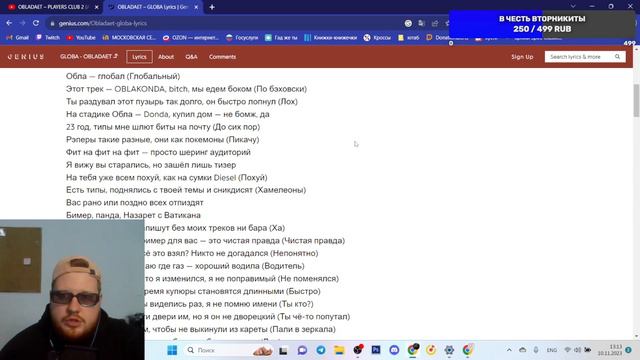The width and height of the screenshot is (640, 360).
Task: Open the Comments section on Genius
Action: 222,57
